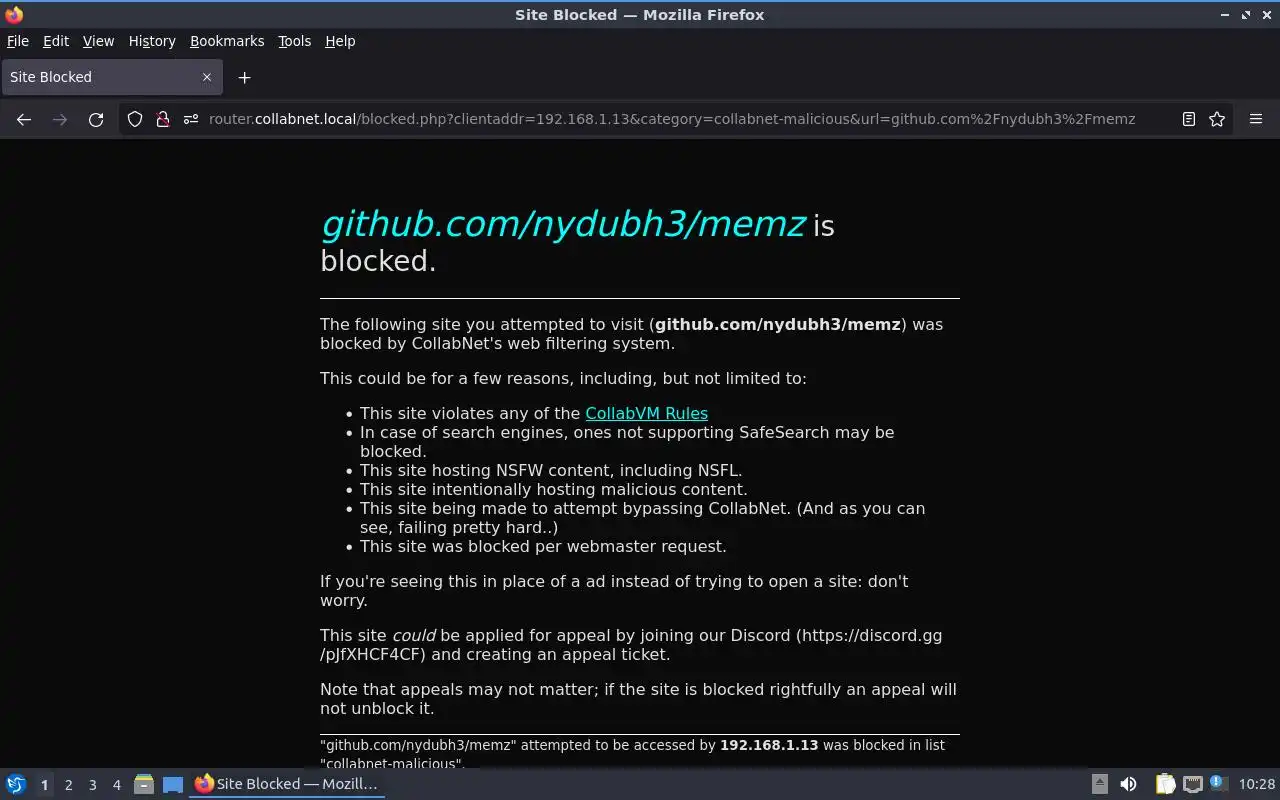The width and height of the screenshot is (1280, 800).
Task: Open the Firefox hamburger application menu
Action: point(1256,119)
